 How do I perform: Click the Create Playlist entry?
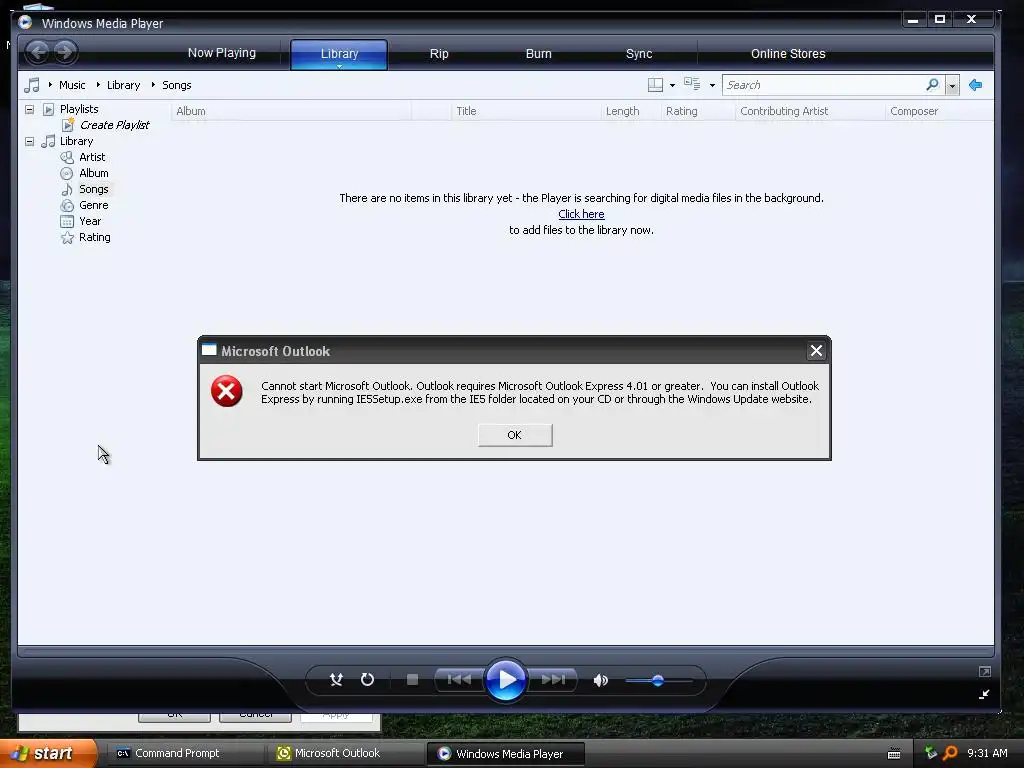point(115,125)
